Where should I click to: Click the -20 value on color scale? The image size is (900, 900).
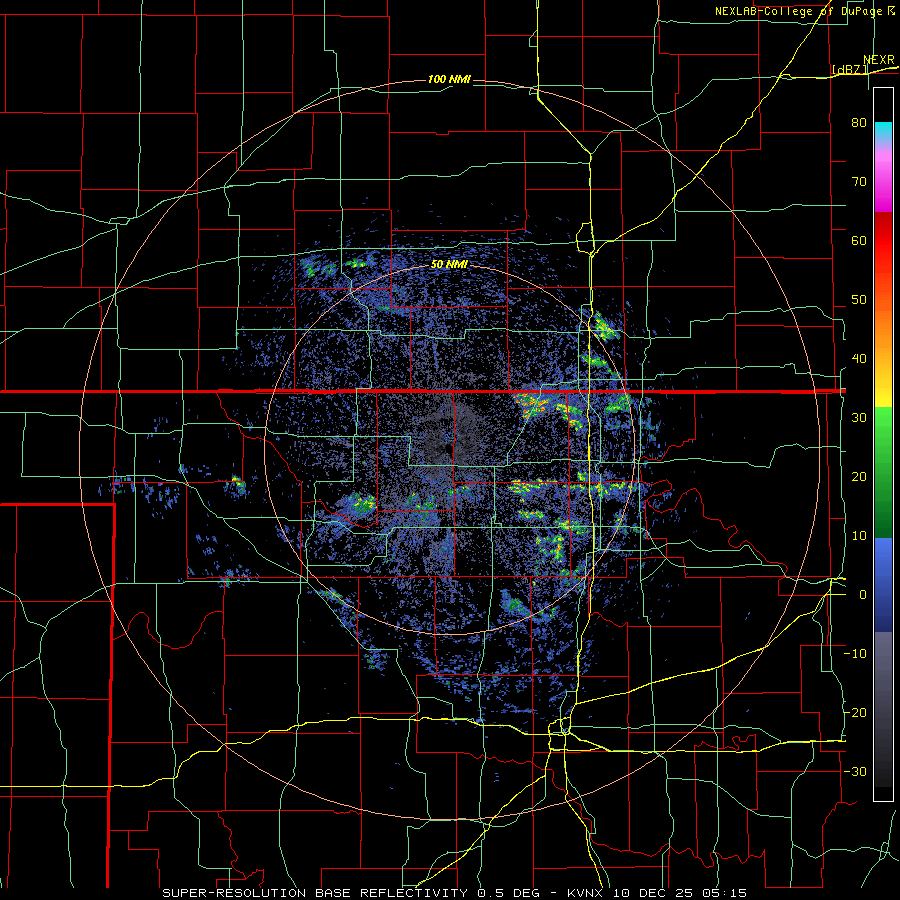(855, 712)
